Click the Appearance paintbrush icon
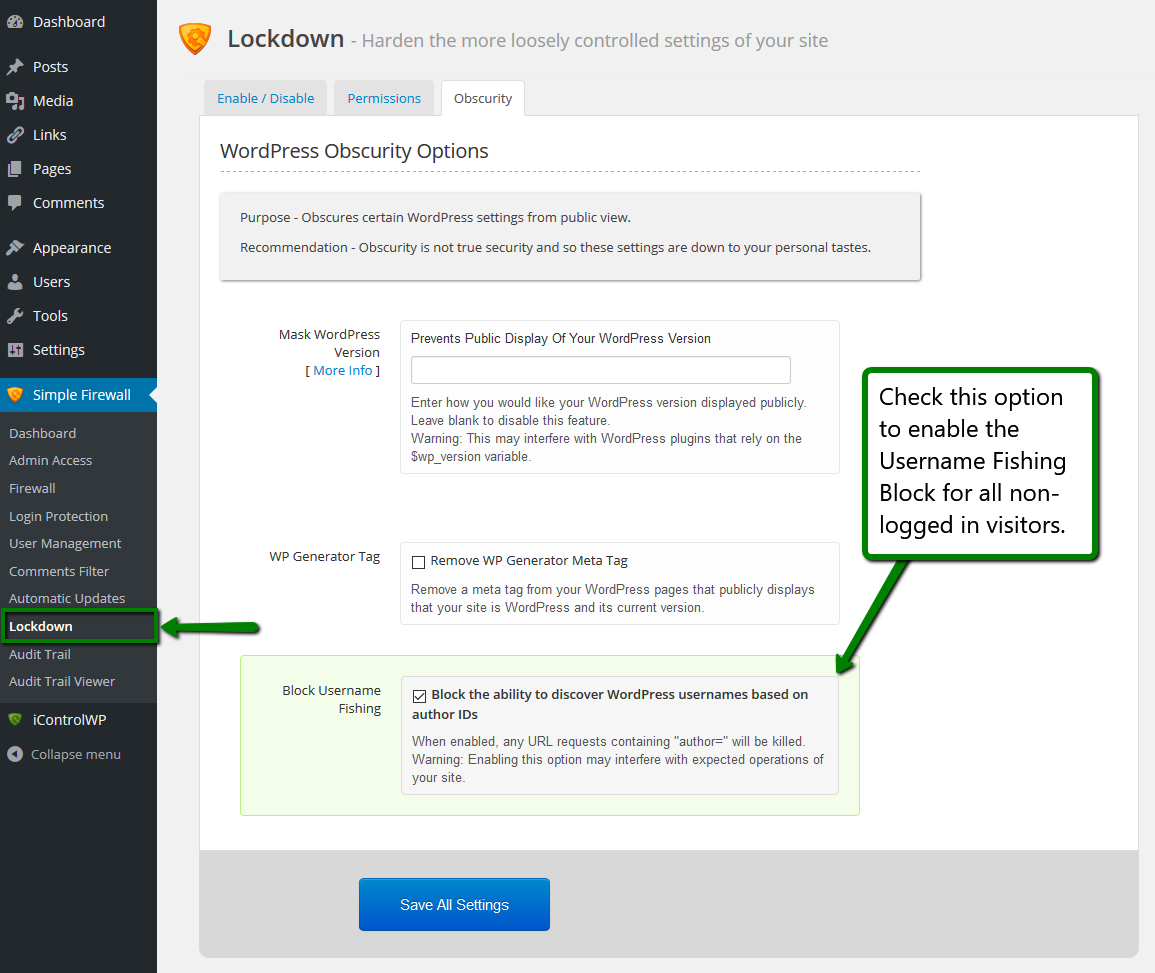Image resolution: width=1155 pixels, height=973 pixels. (15, 247)
